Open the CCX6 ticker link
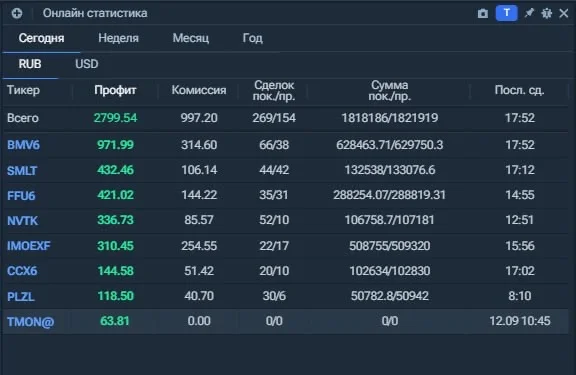Viewport: 576px width, 375px height. click(22, 271)
